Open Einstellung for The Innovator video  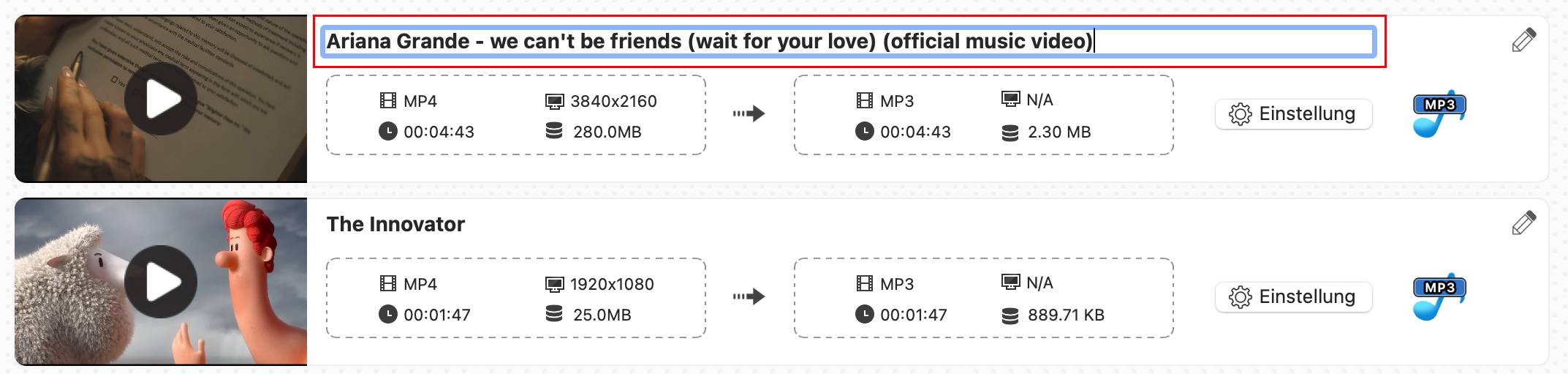[1293, 297]
